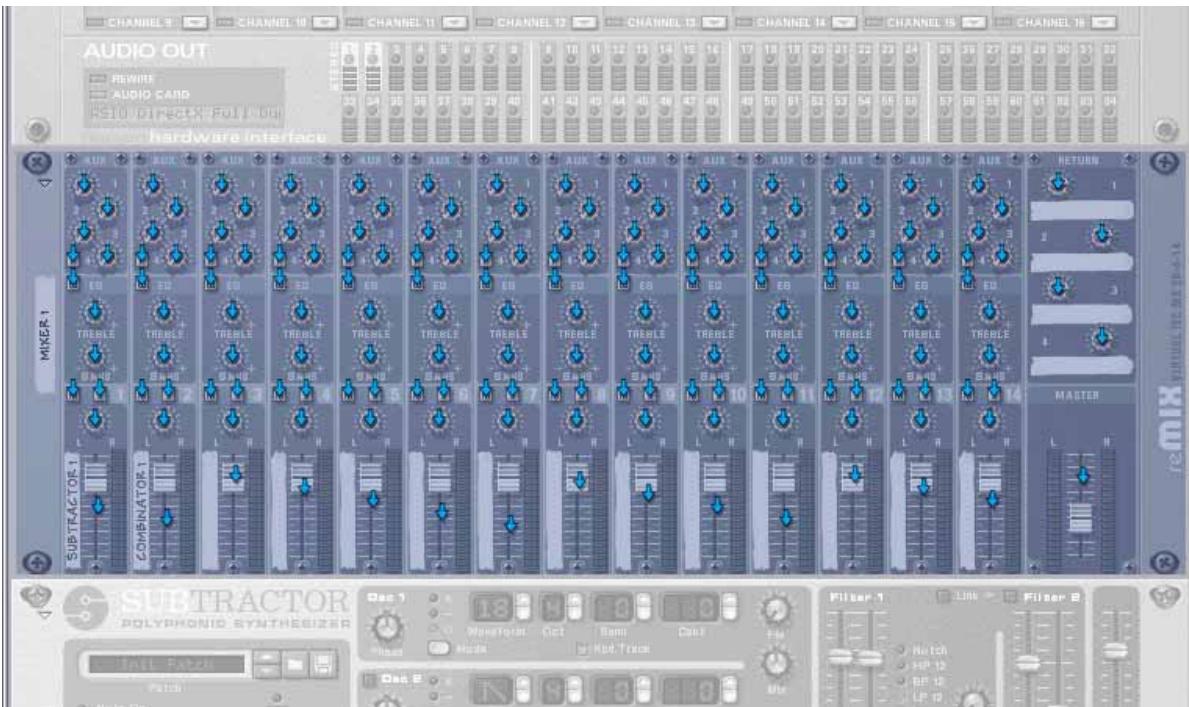Open the Channel 10 dropdown

325,23
